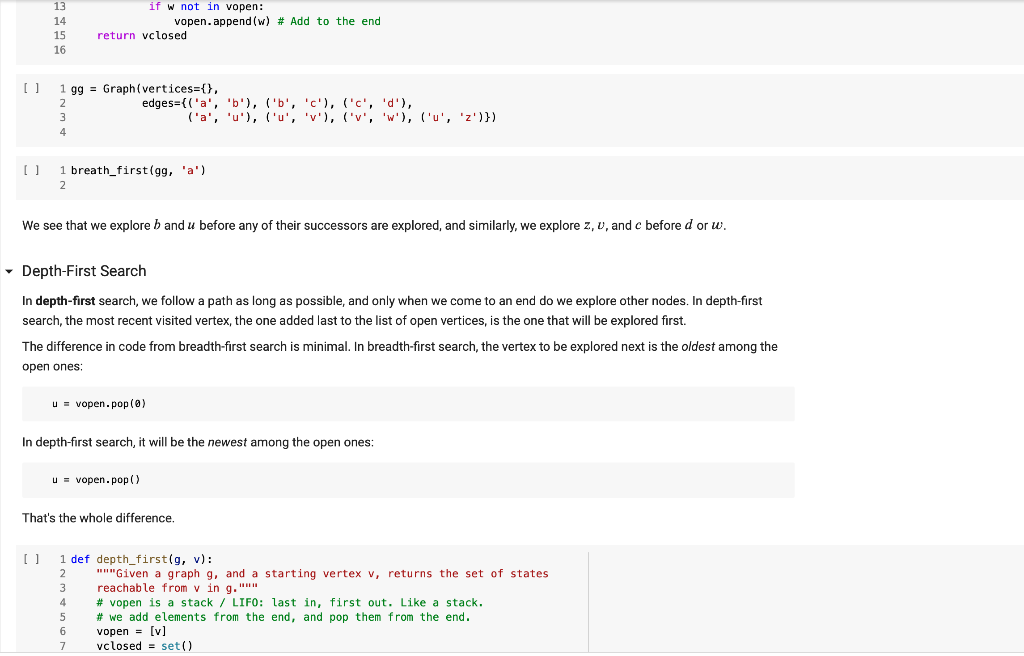Run the gg = Graph cell
Screen dimensions: 1024x656
coord(30,88)
